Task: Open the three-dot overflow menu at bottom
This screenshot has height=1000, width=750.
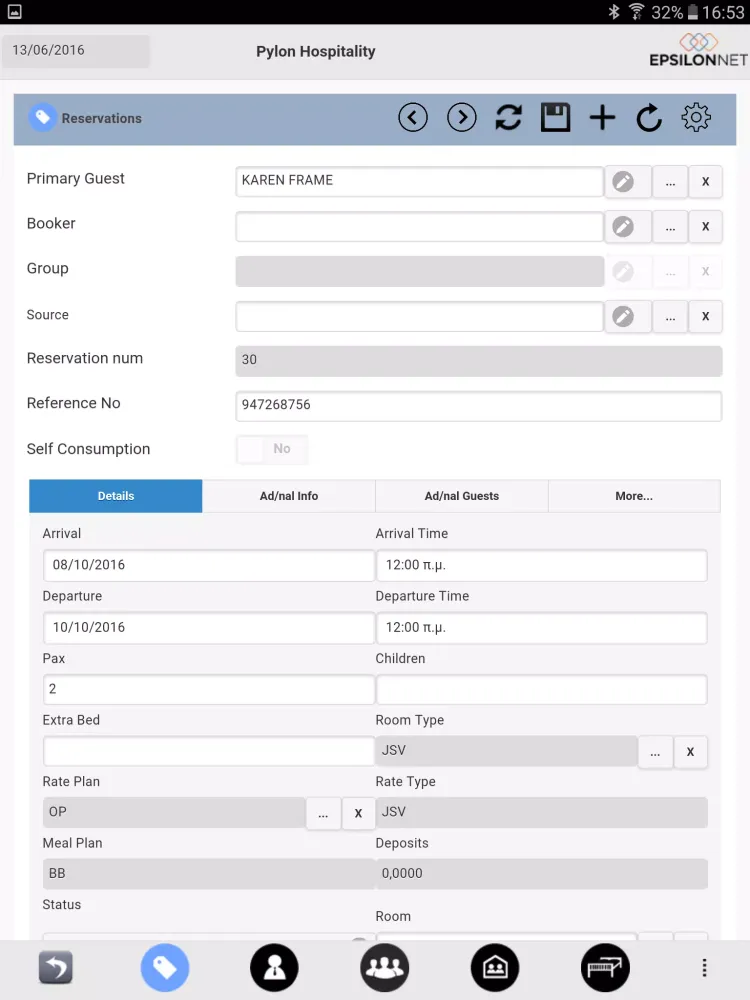Action: [x=704, y=967]
